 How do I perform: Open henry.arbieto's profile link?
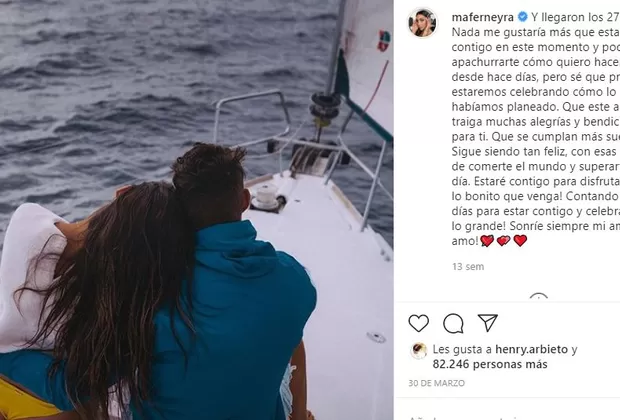tap(531, 349)
